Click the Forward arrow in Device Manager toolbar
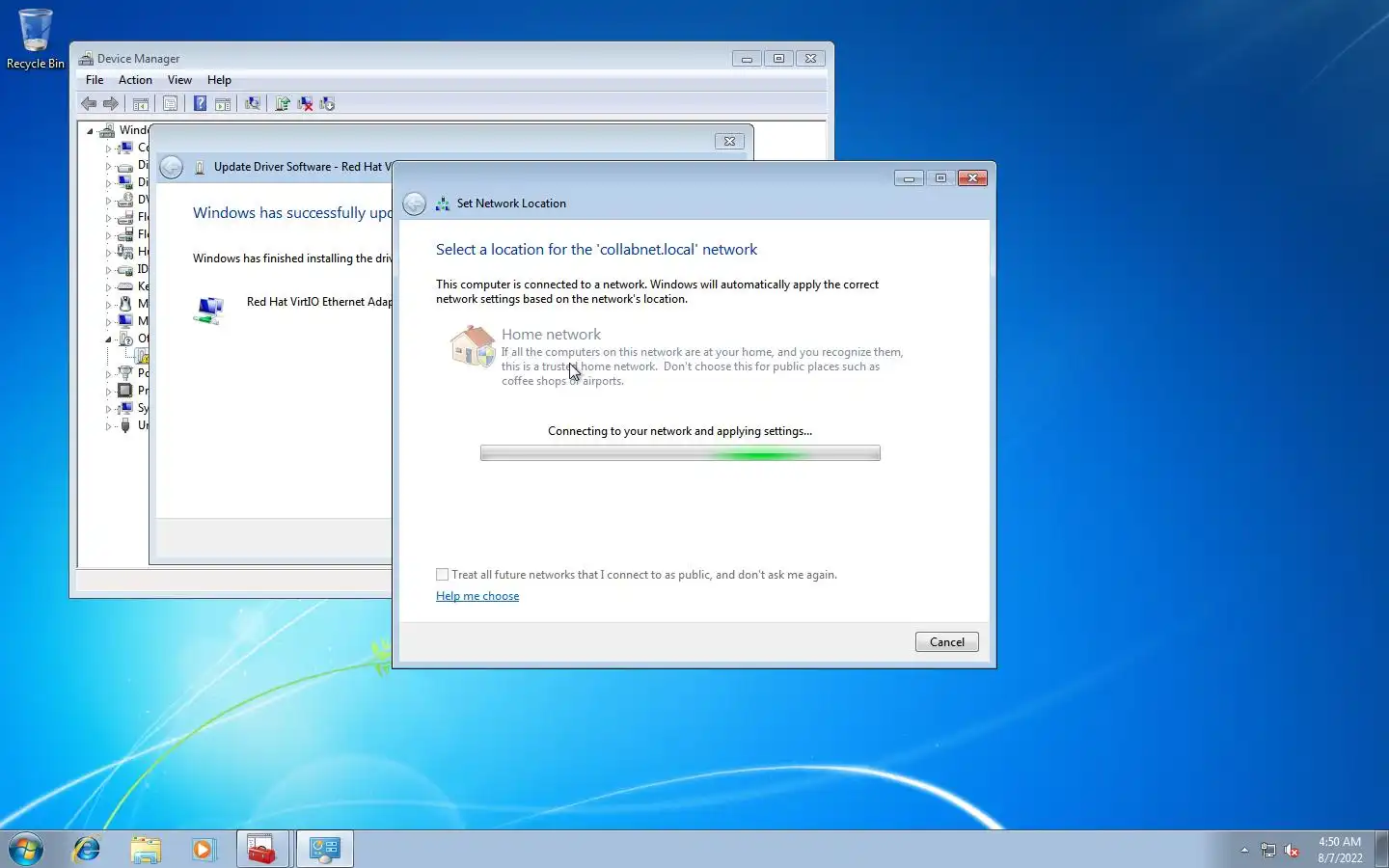The width and height of the screenshot is (1389, 868). point(111,103)
